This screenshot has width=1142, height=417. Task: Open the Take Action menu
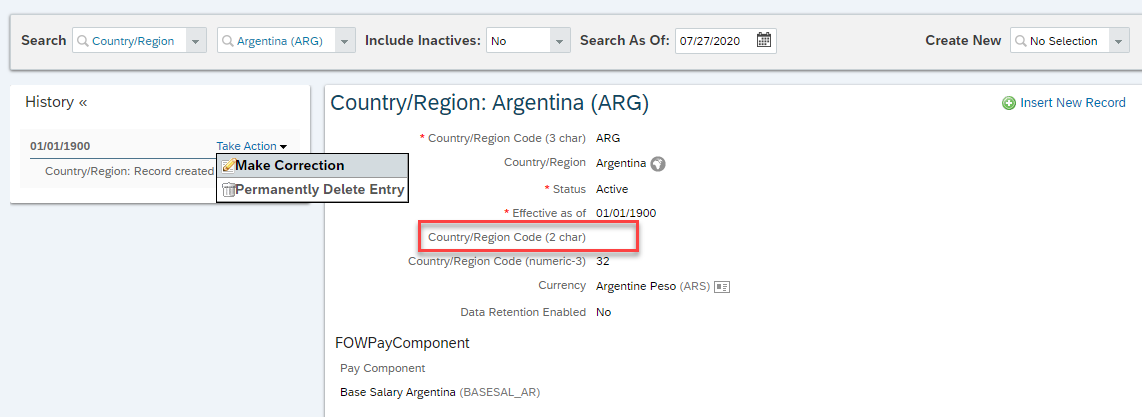[x=251, y=146]
